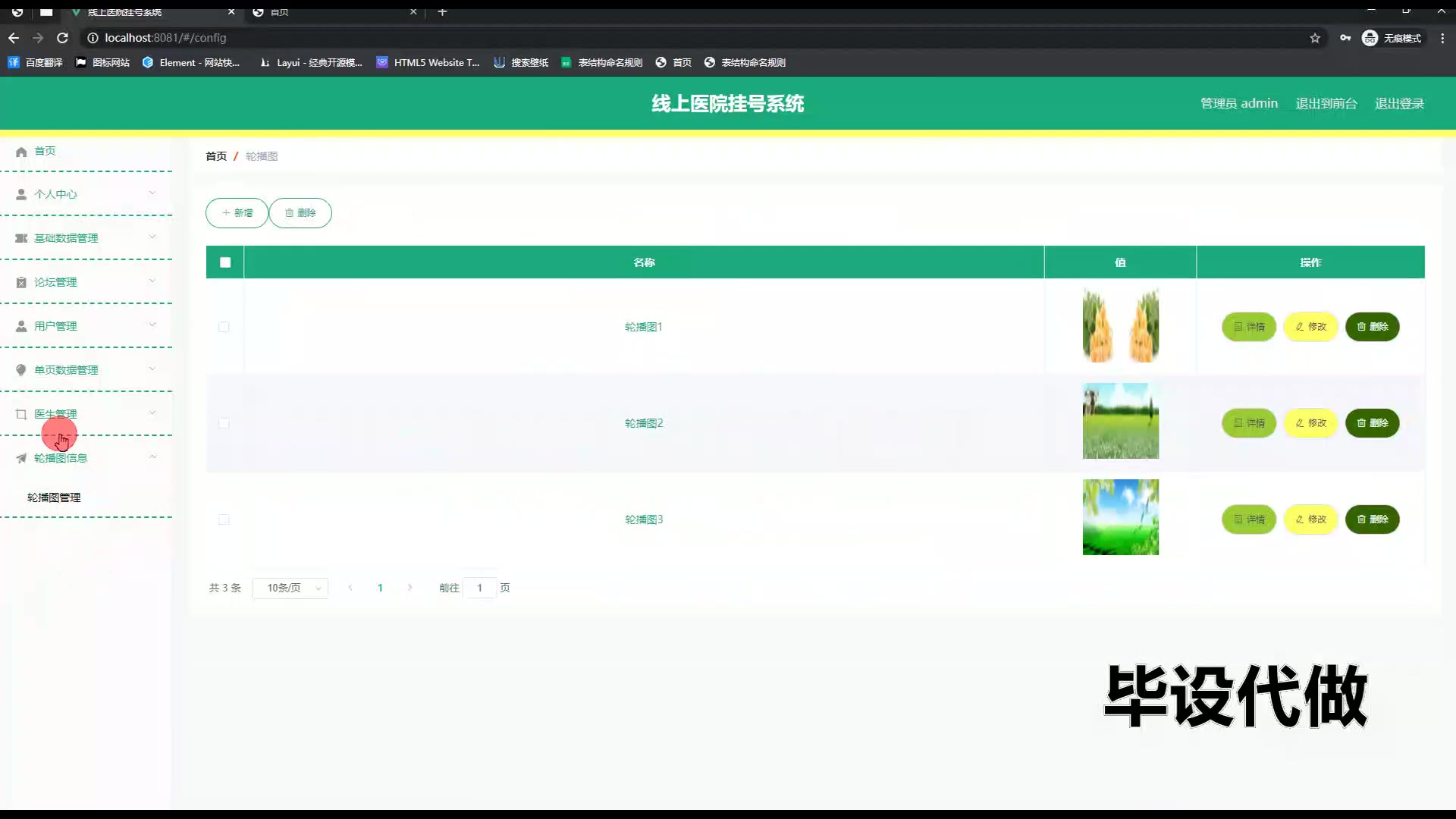Click page number 1 in pagination

pos(380,588)
